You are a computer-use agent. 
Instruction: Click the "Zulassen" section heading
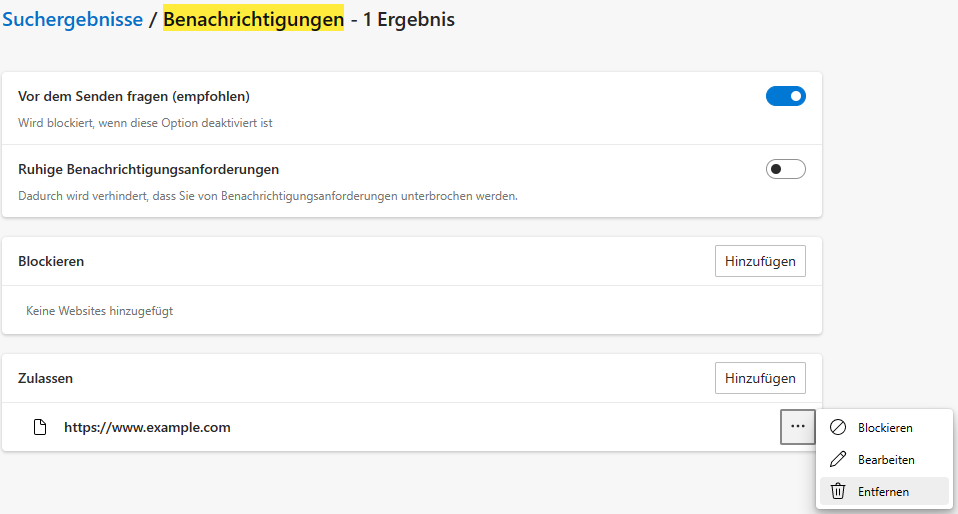point(45,378)
